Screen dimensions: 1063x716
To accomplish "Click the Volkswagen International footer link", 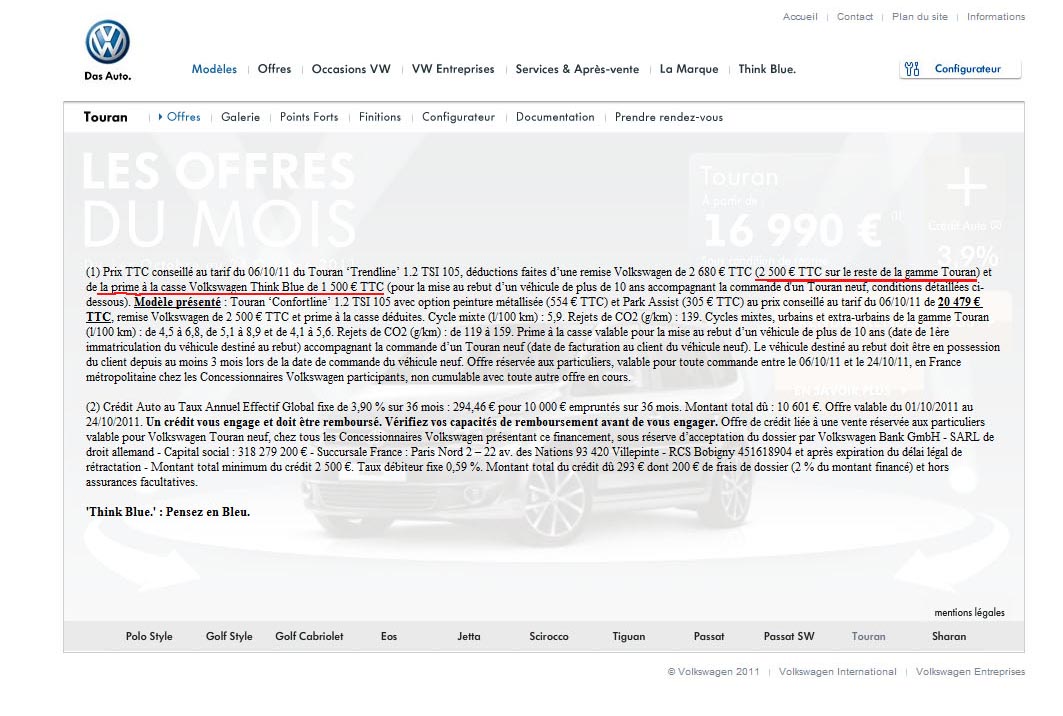I will 837,671.
